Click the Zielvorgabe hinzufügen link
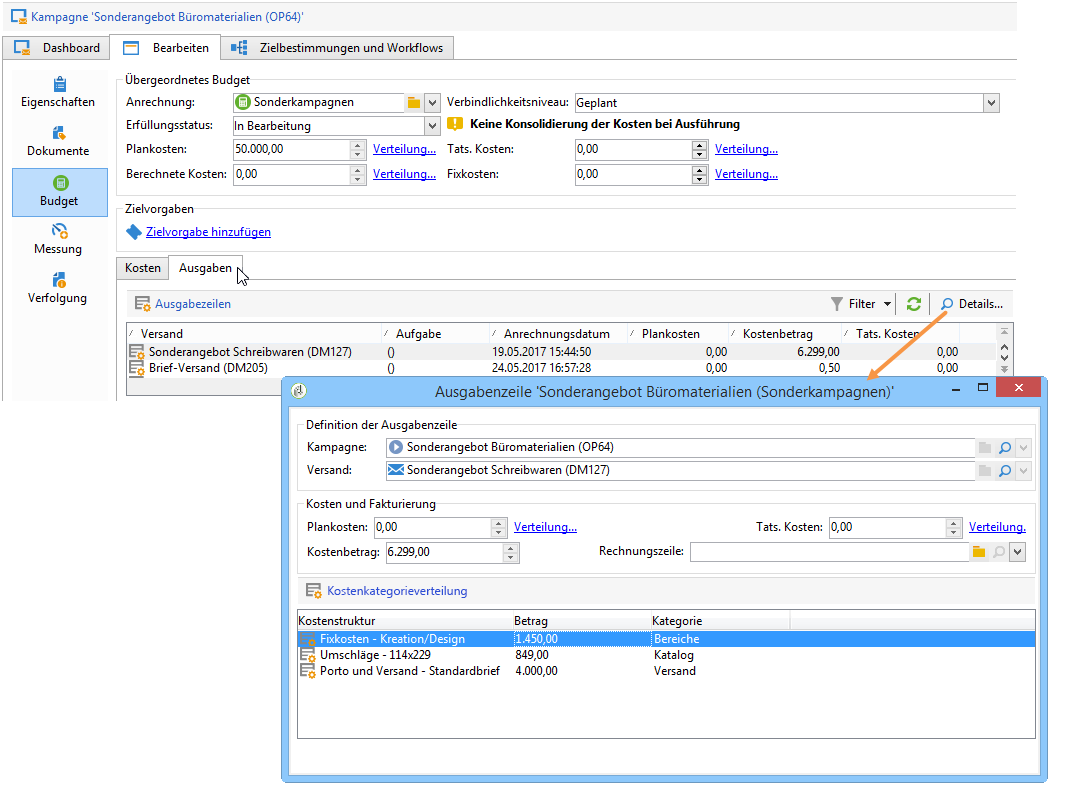1067x806 pixels. pos(208,232)
